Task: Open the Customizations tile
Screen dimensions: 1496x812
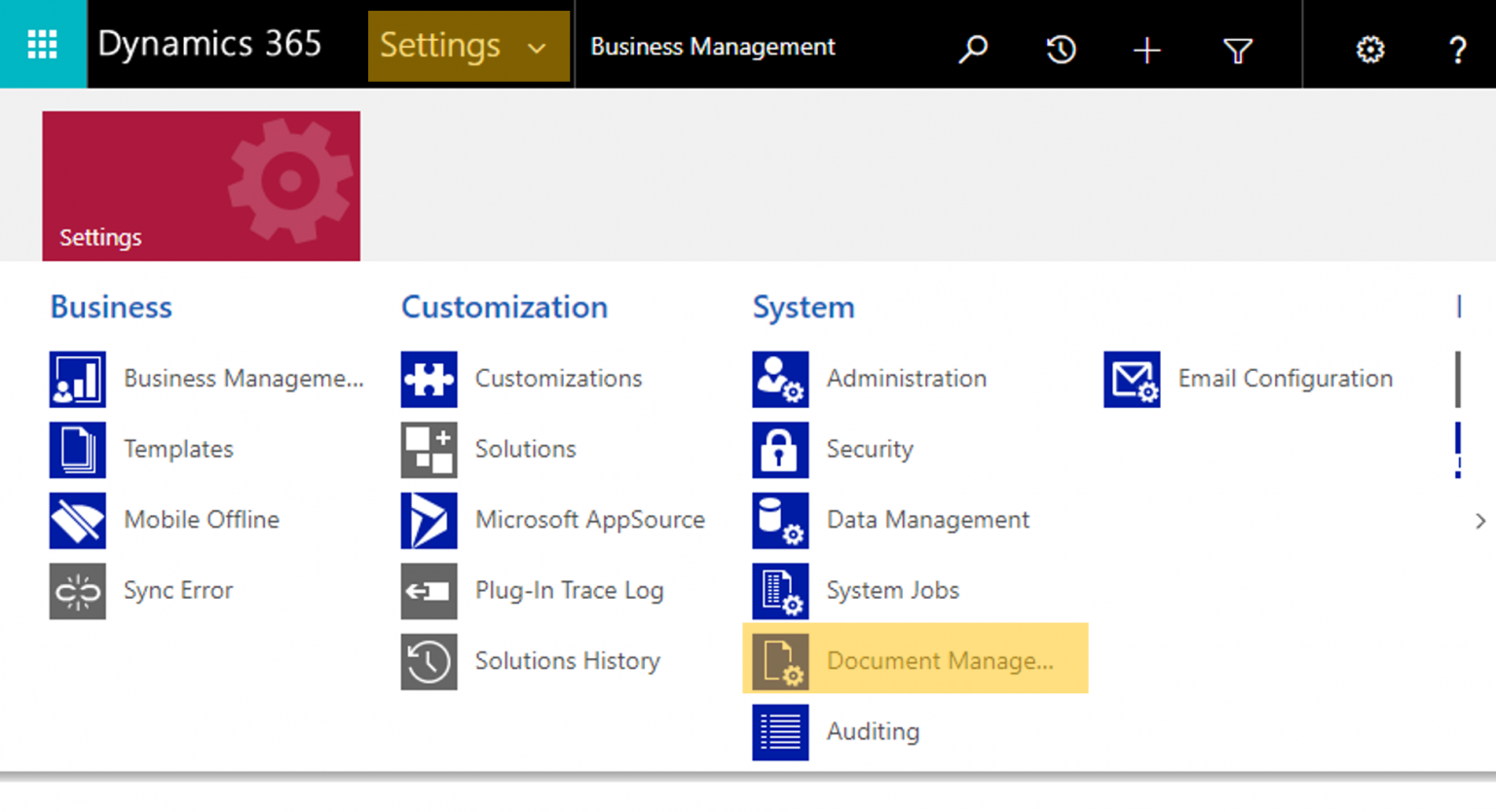Action: point(558,379)
